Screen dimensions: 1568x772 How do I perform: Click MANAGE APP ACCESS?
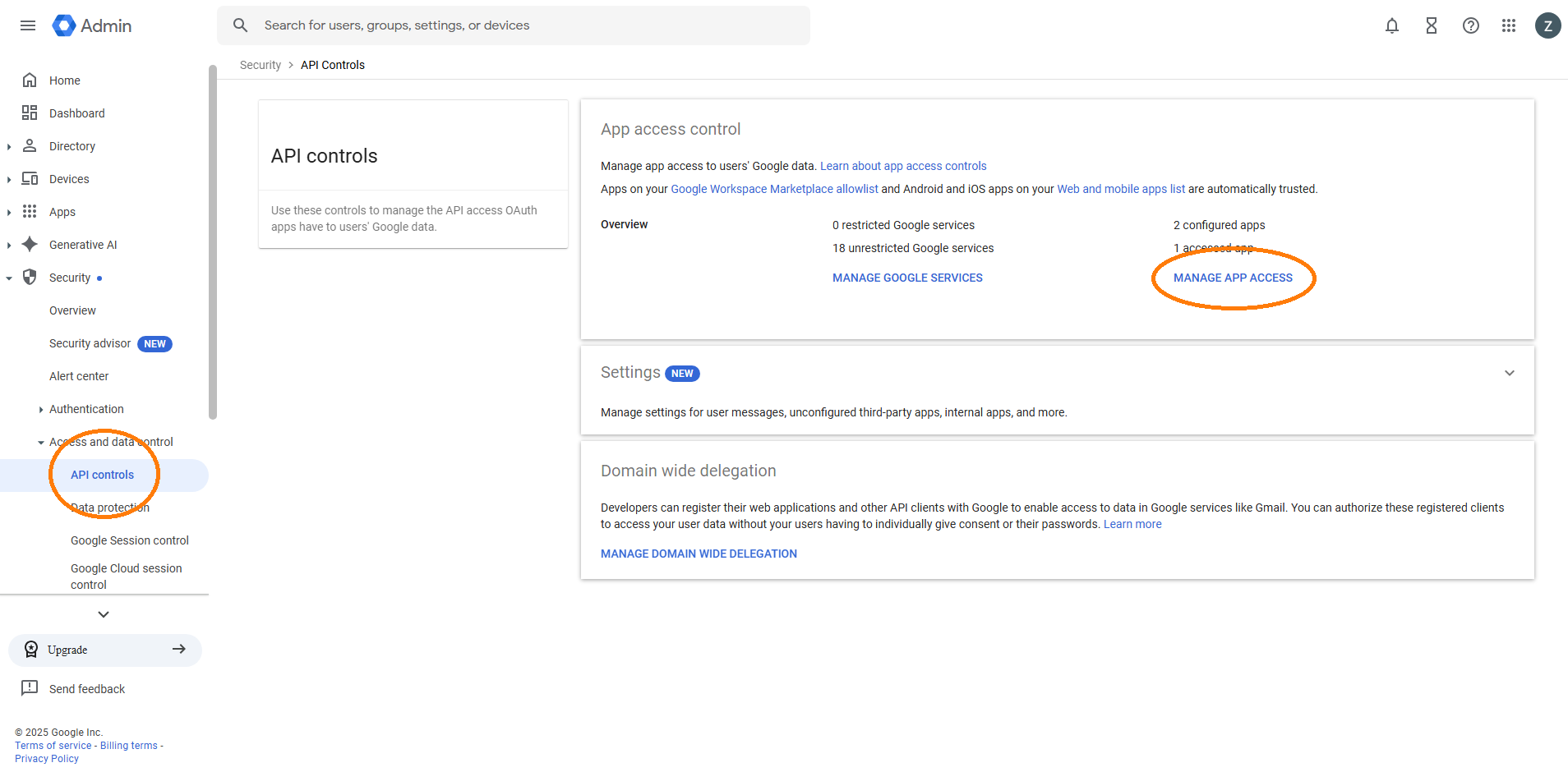click(x=1233, y=278)
